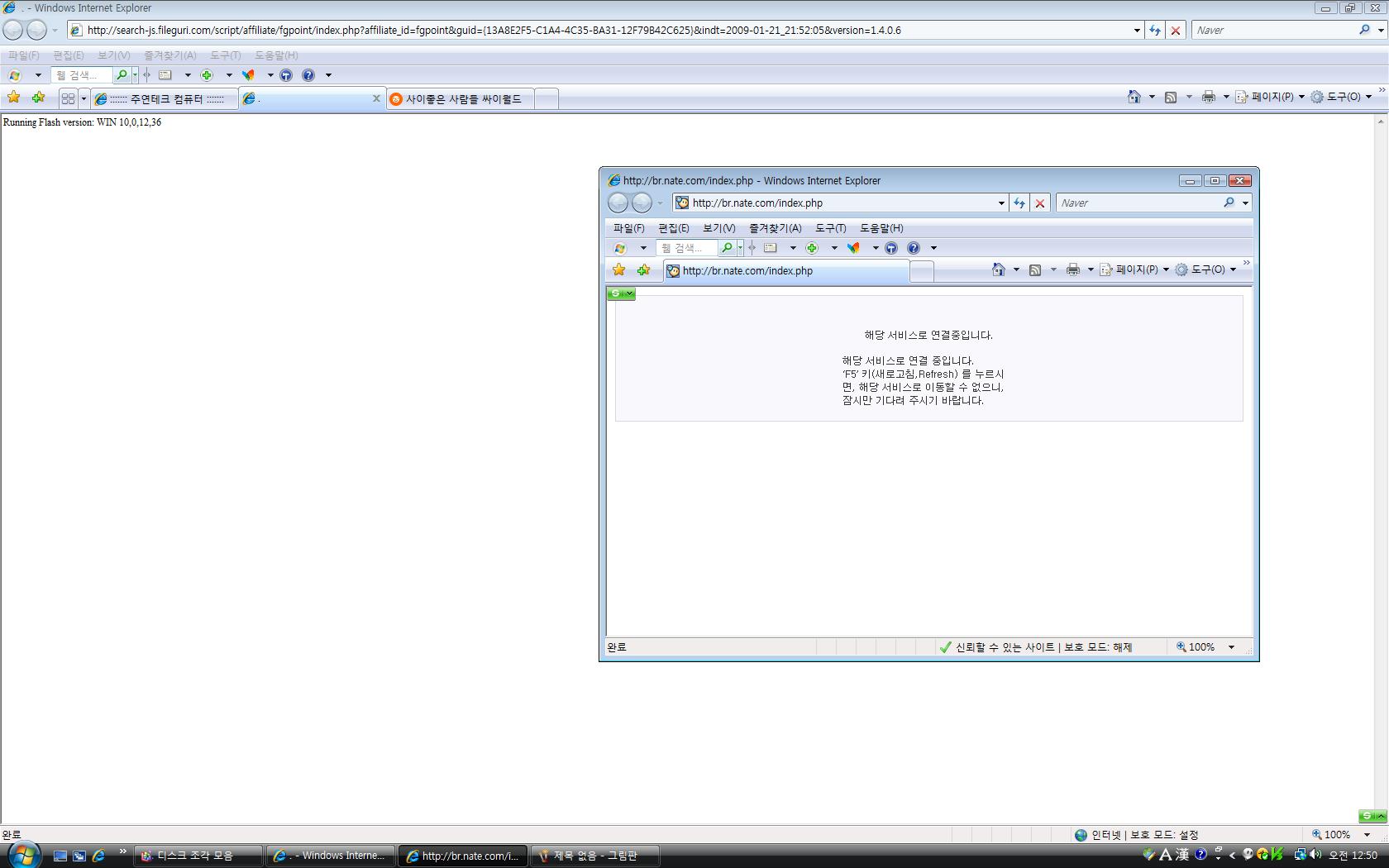1389x868 pixels.
Task: Click the Naver search box in the br.nate.com popup
Action: pos(1139,203)
